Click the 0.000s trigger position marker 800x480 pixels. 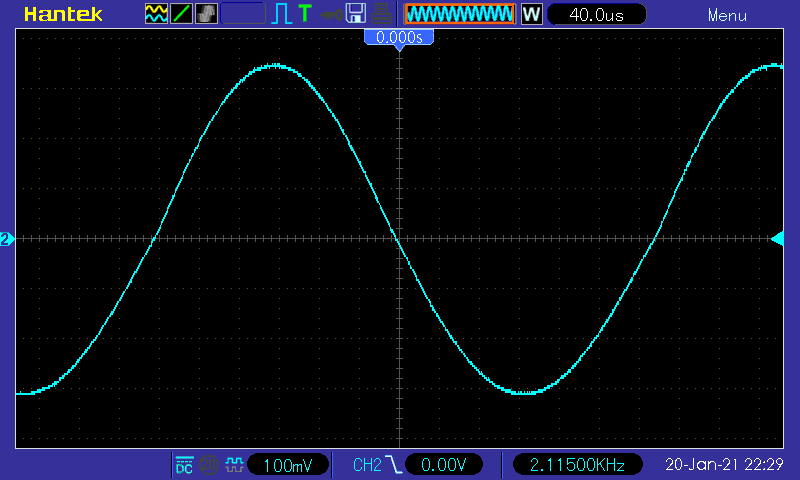pyautogui.click(x=399, y=38)
